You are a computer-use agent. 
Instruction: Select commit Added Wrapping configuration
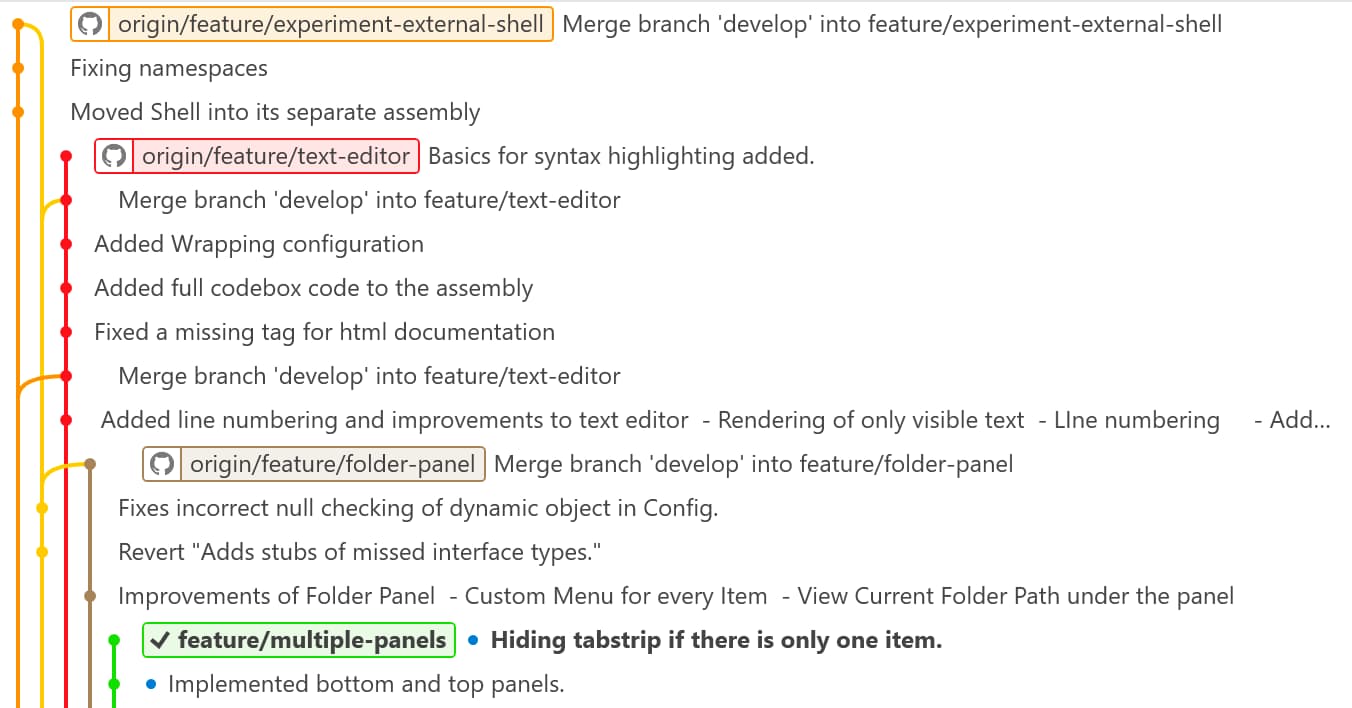(259, 244)
